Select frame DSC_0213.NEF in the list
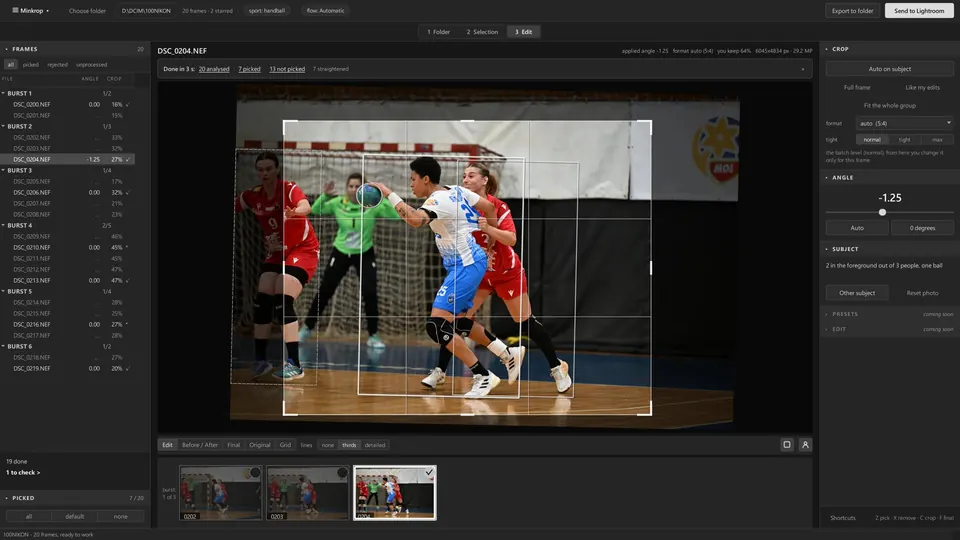The image size is (960, 540). (x=67, y=280)
